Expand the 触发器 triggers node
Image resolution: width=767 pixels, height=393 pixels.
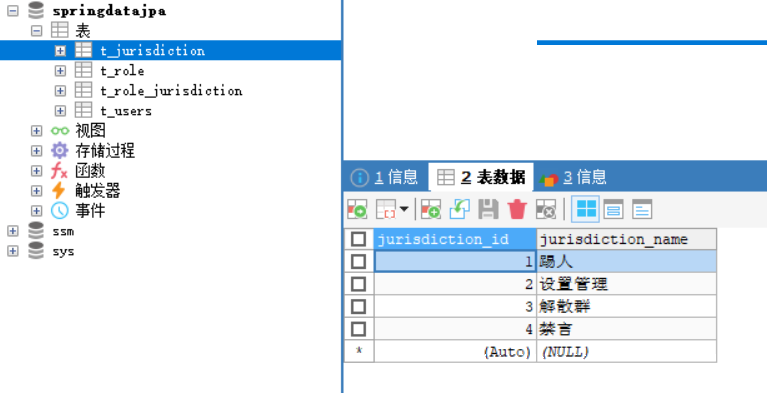36,191
